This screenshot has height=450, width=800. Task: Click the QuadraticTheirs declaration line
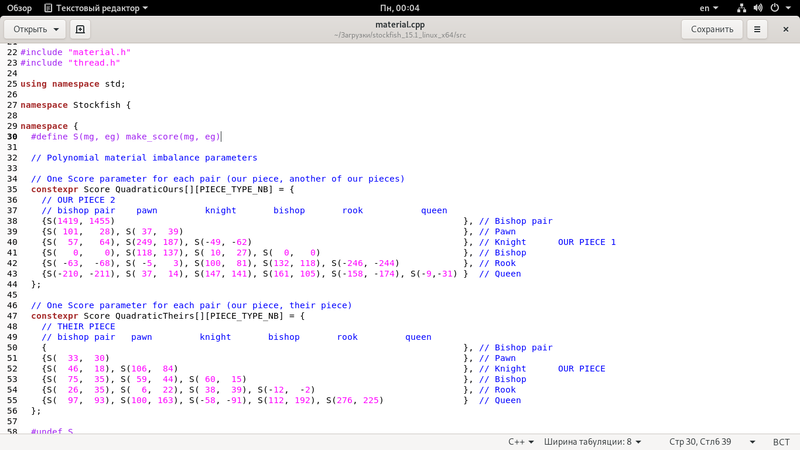coord(167,316)
